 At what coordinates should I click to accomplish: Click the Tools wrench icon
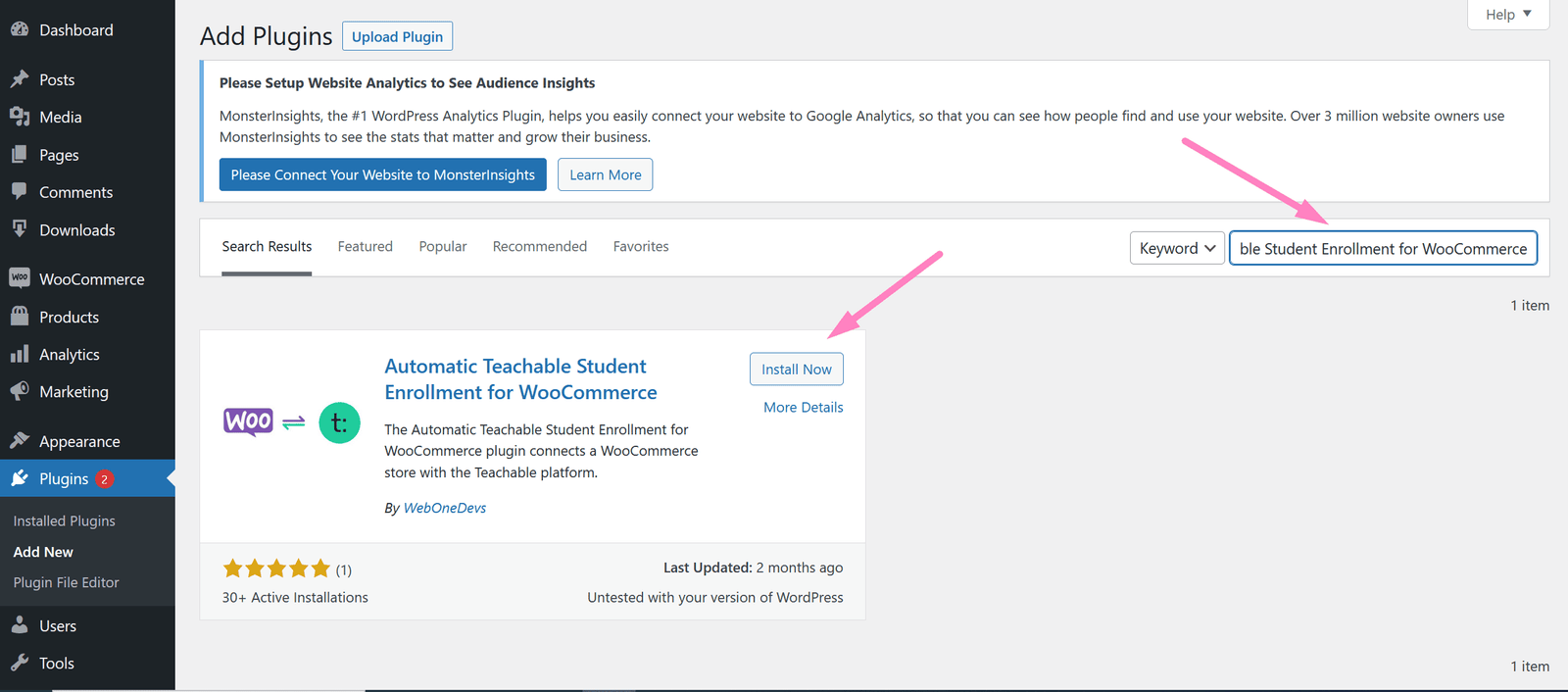[x=20, y=663]
